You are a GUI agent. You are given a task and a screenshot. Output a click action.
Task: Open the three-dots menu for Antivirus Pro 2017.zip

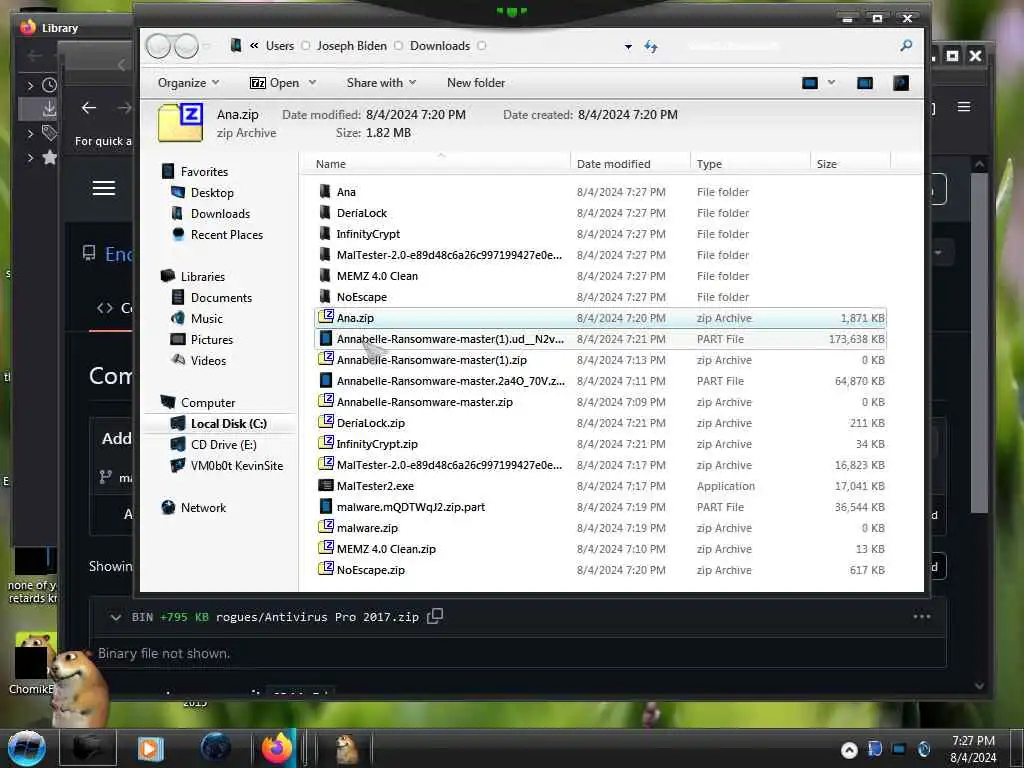coord(921,616)
